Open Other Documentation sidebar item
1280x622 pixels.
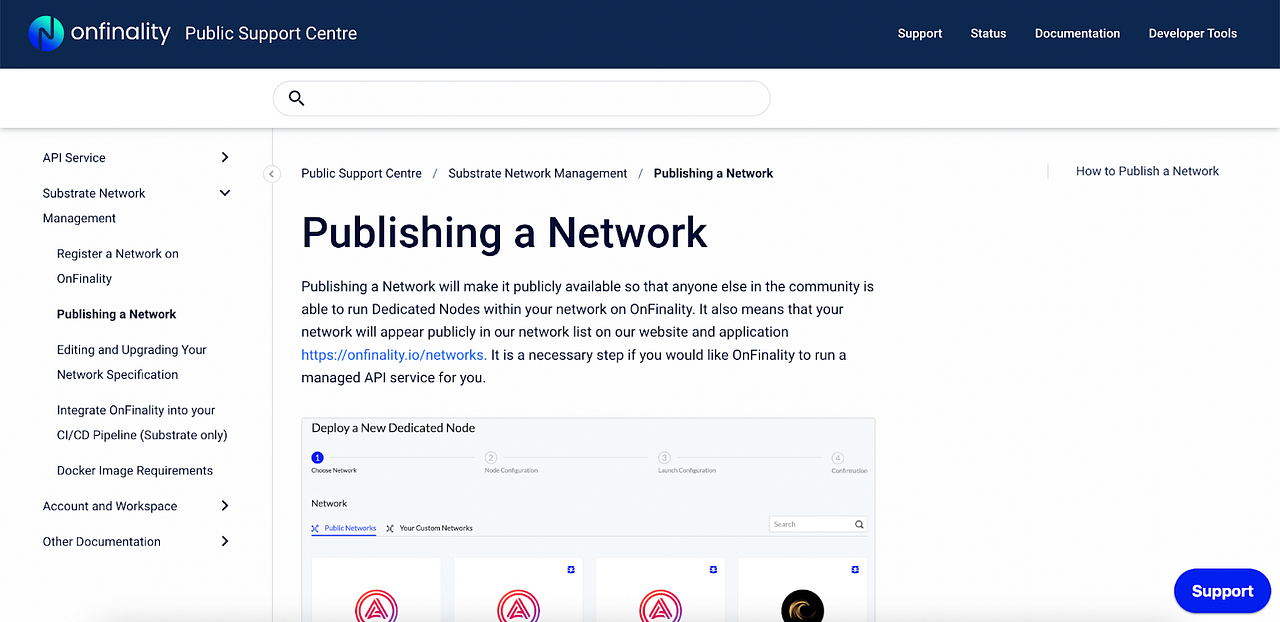coord(102,541)
